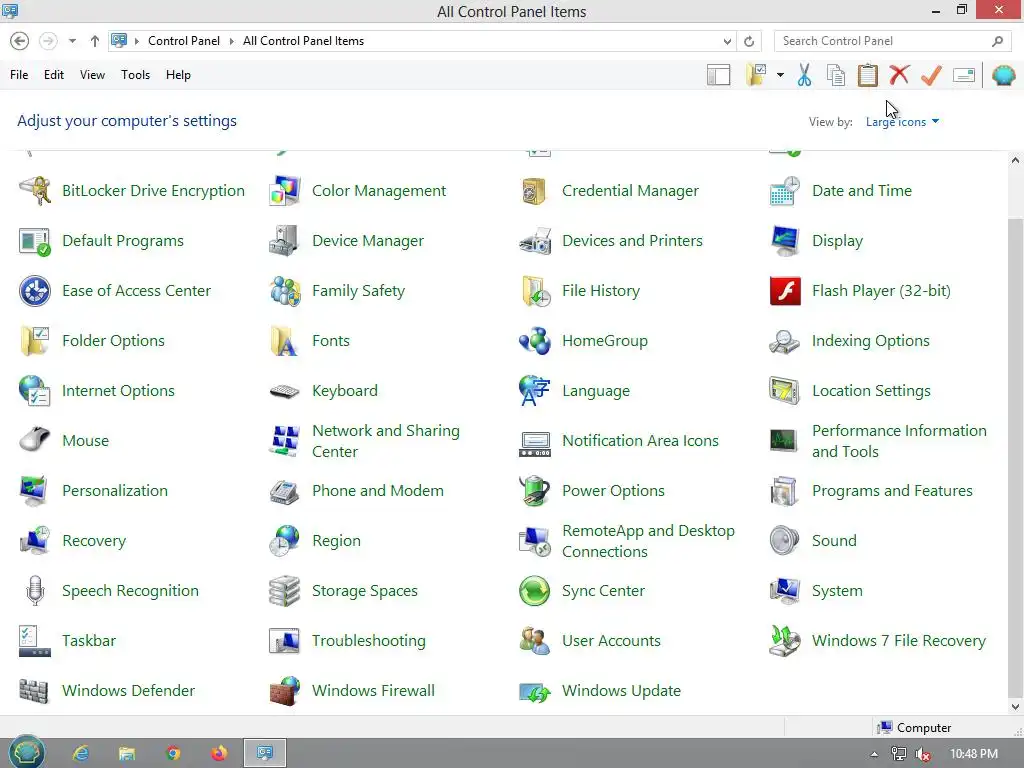The height and width of the screenshot is (768, 1024).
Task: Toggle the preview pane toolbar button
Action: pyautogui.click(x=718, y=75)
